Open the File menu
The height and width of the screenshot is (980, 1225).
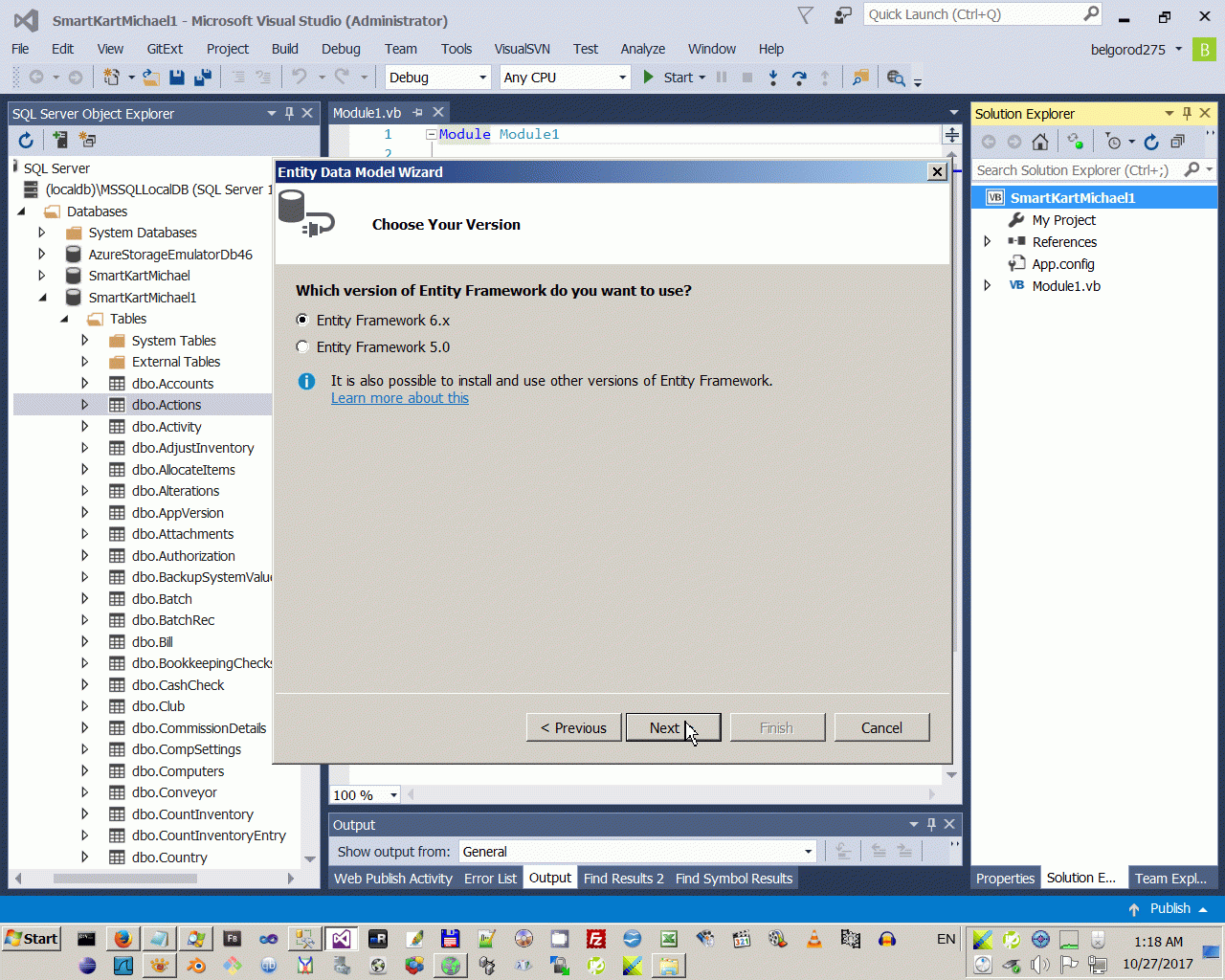pos(20,49)
